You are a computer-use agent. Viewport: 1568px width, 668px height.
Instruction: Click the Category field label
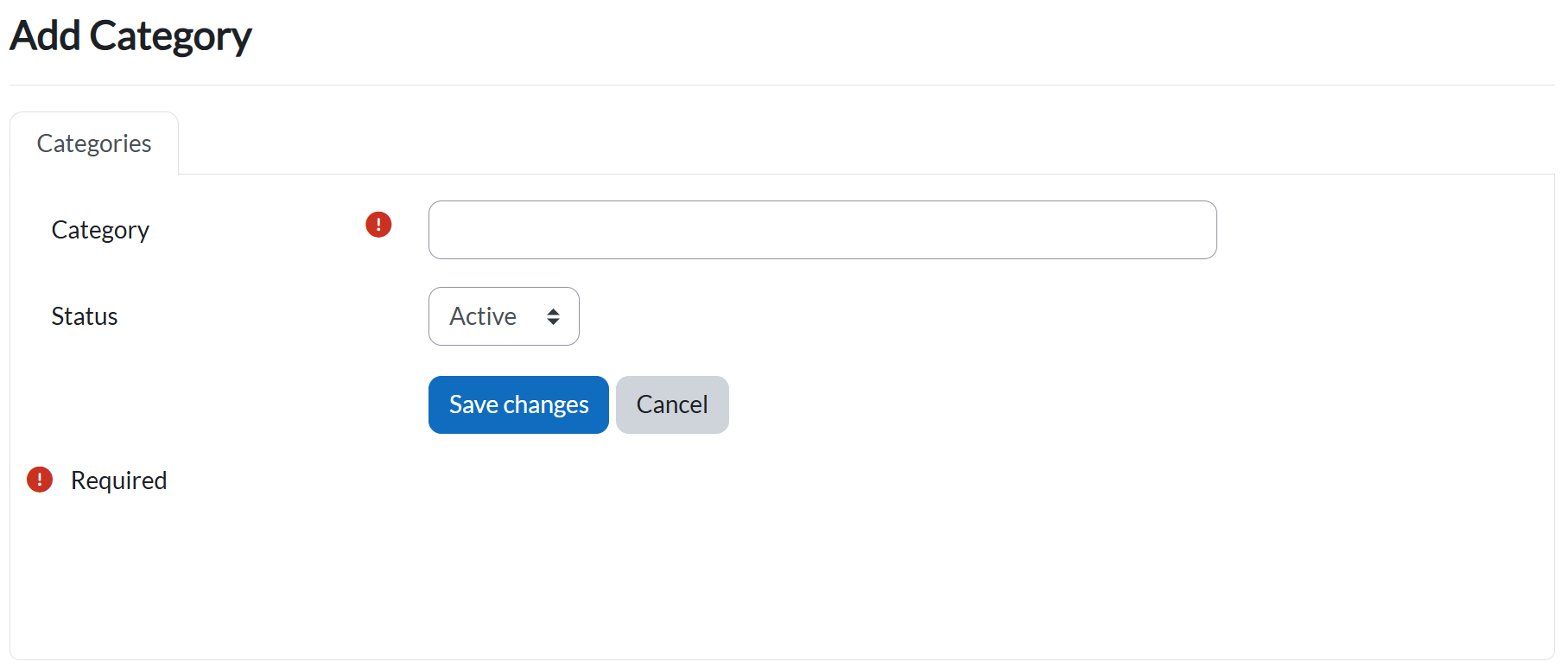[x=100, y=230]
